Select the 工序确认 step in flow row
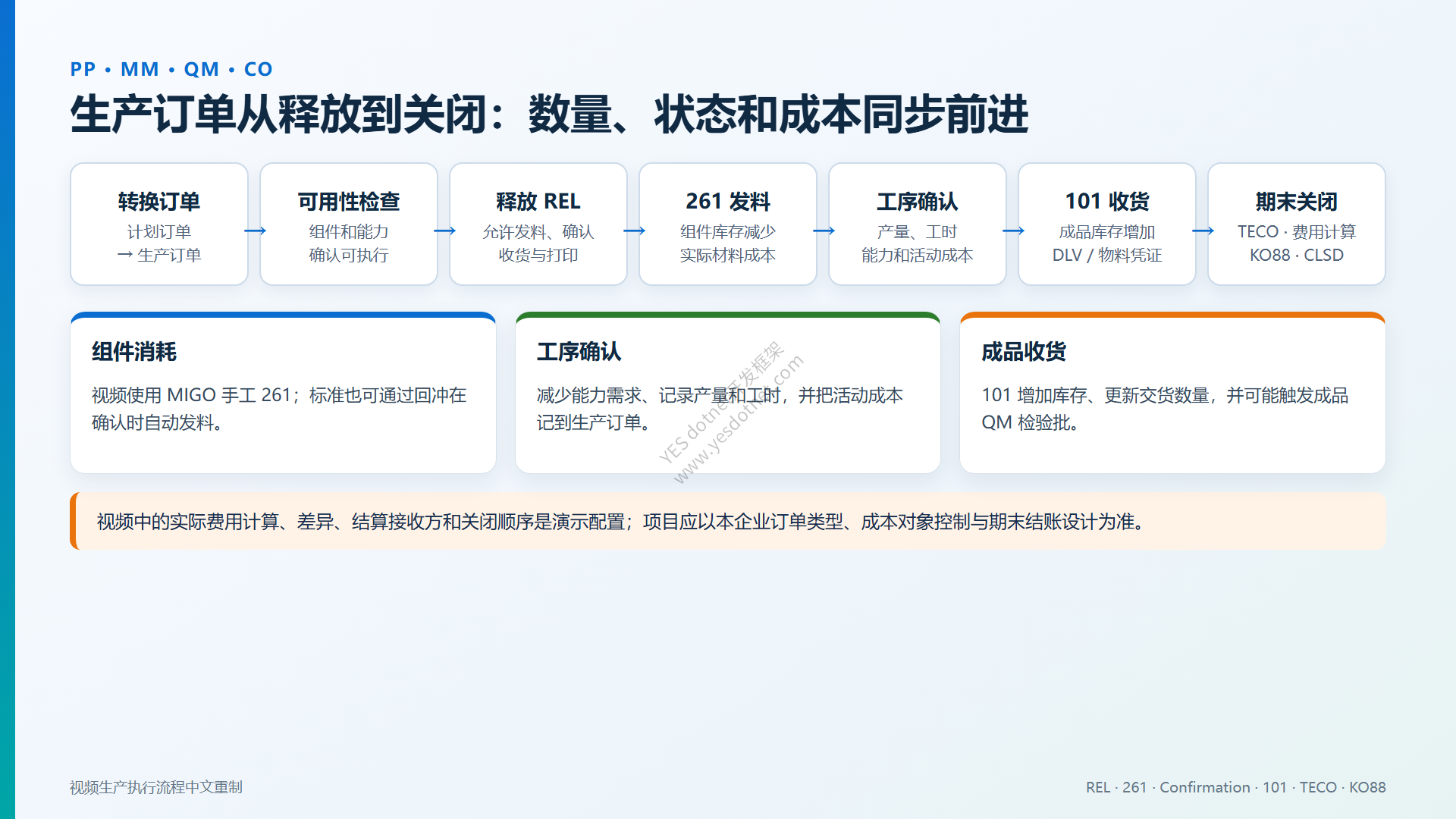1456x819 pixels. pos(918,224)
